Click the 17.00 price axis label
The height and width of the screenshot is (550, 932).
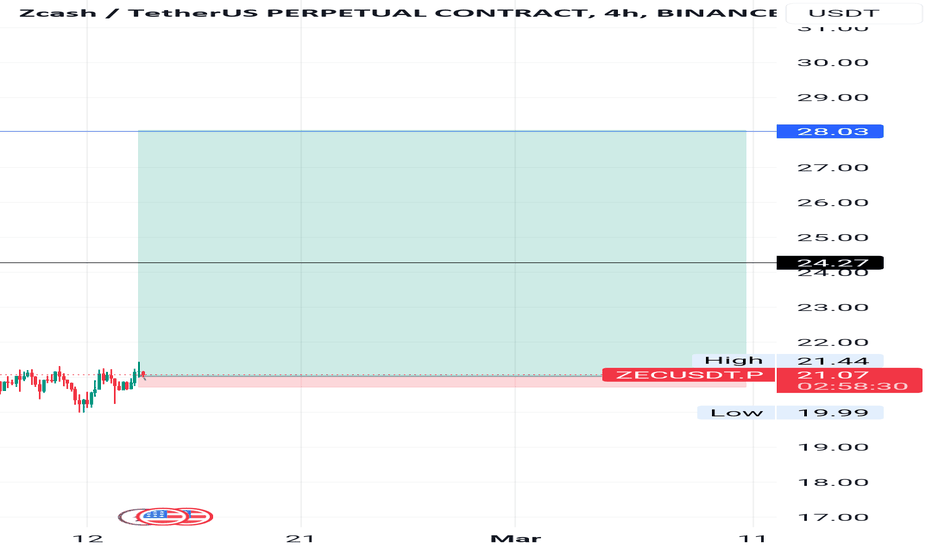coord(832,517)
